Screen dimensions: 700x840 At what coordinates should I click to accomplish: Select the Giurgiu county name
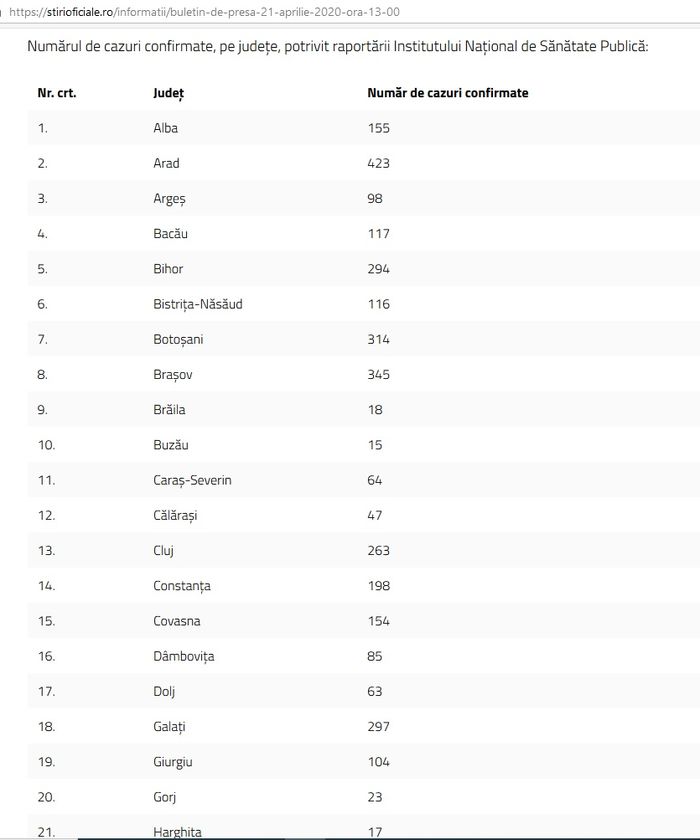point(172,762)
